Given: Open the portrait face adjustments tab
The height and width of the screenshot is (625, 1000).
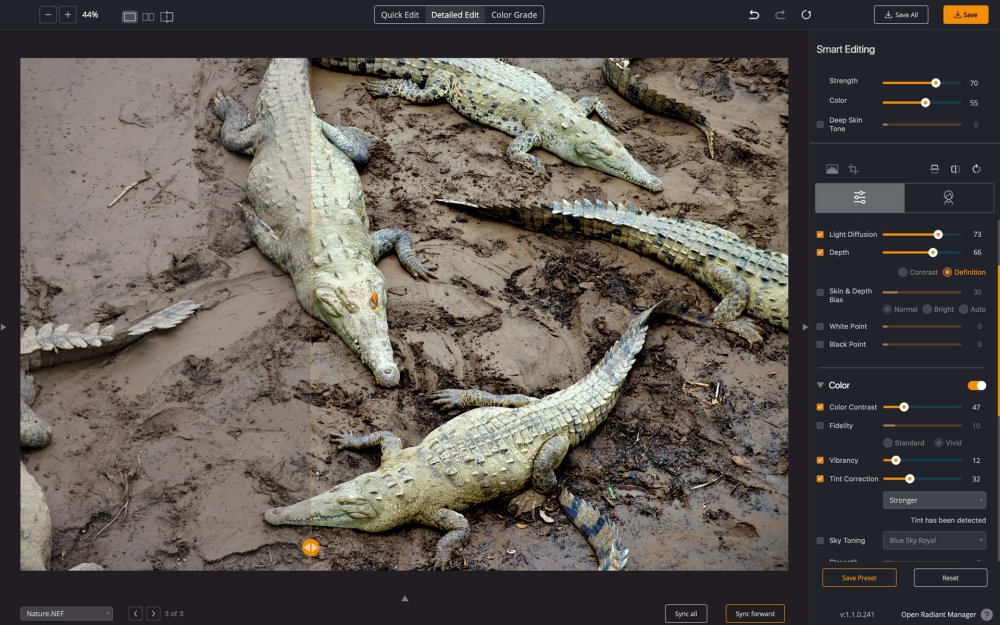Looking at the screenshot, I should tap(948, 198).
